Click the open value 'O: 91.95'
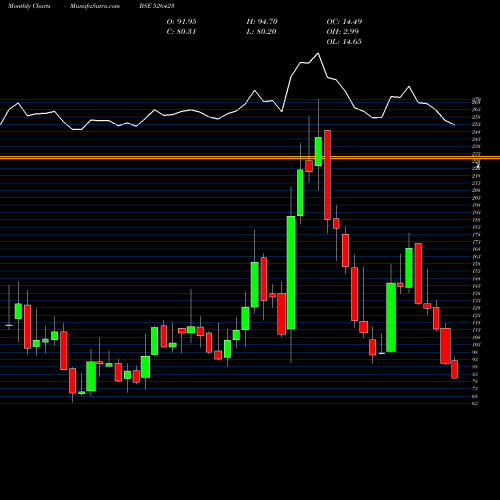 coord(181,22)
